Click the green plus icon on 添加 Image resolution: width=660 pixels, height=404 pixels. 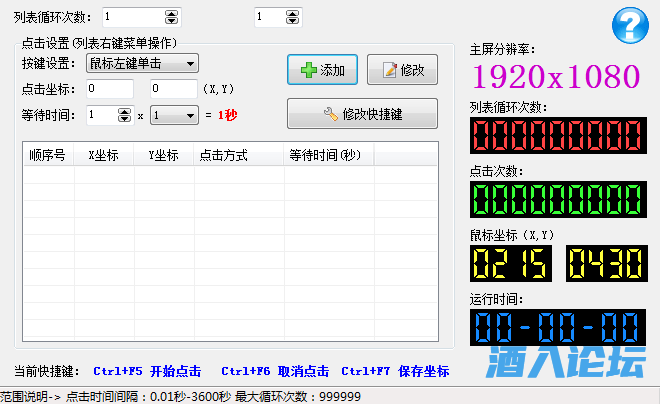[x=307, y=70]
